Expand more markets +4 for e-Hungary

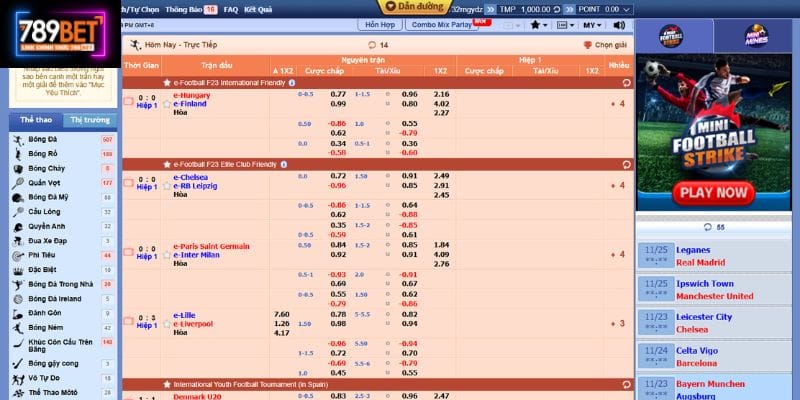(618, 104)
